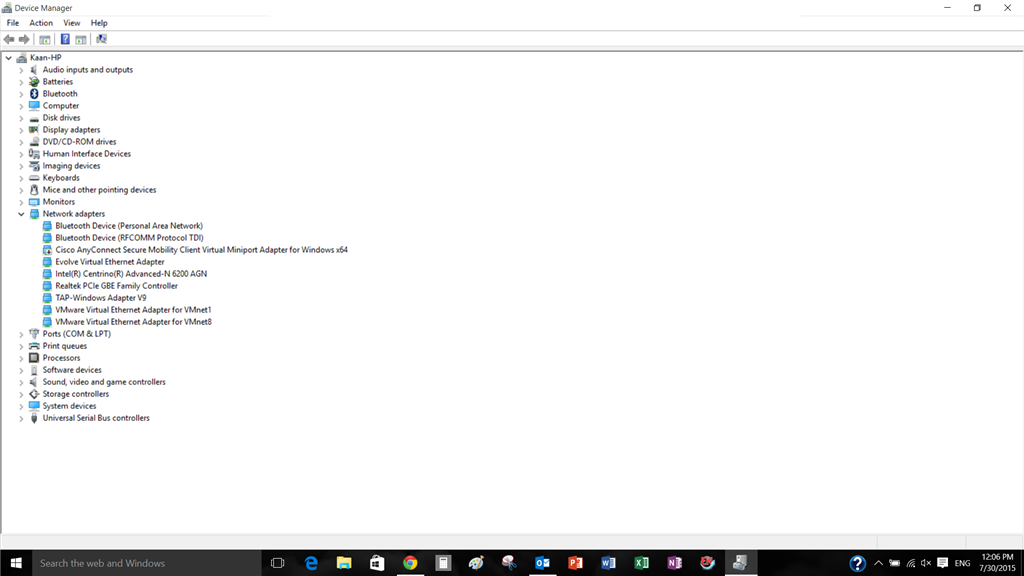Open the Help menu

point(99,23)
